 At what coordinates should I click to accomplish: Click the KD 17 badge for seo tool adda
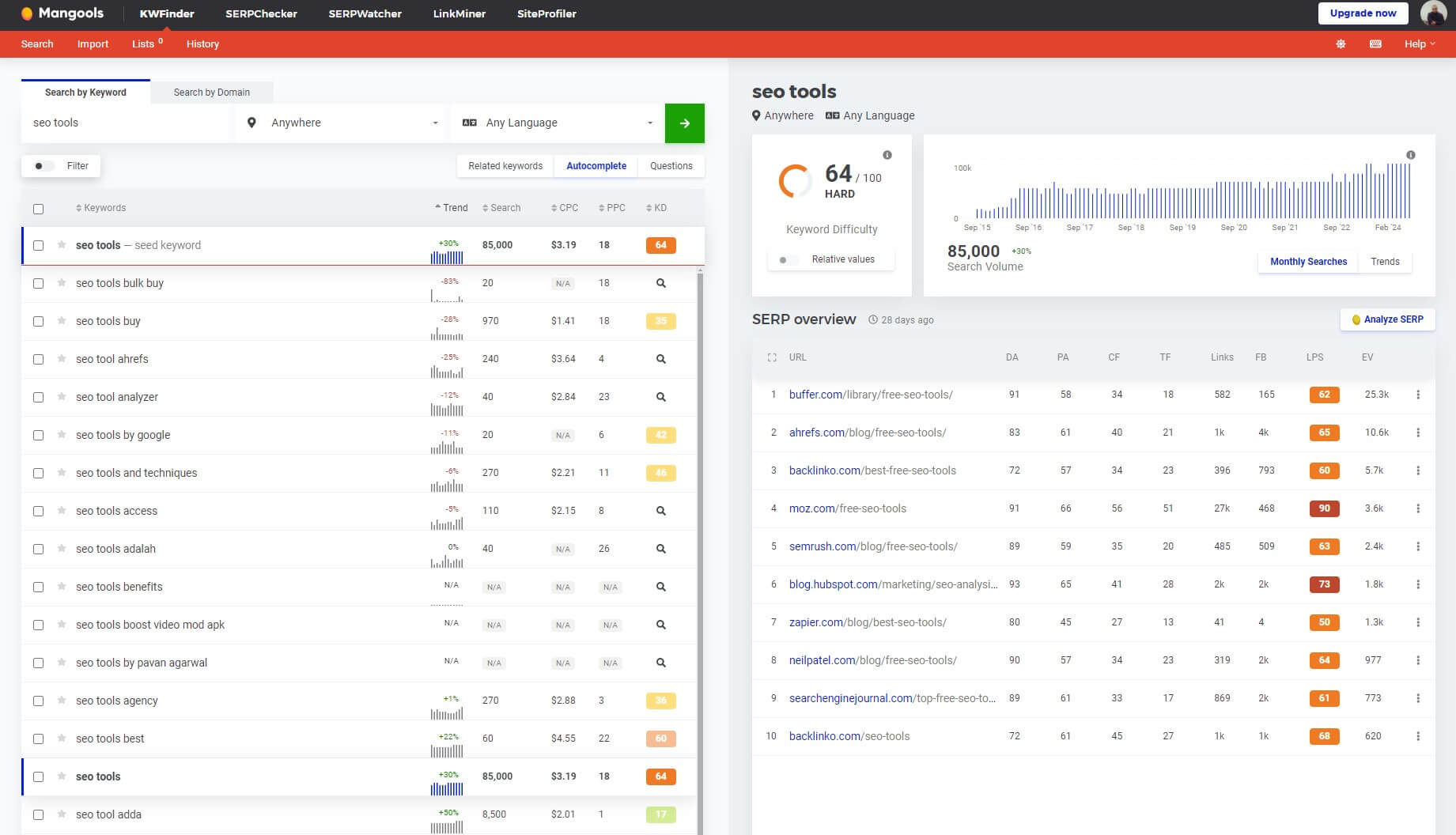[661, 814]
